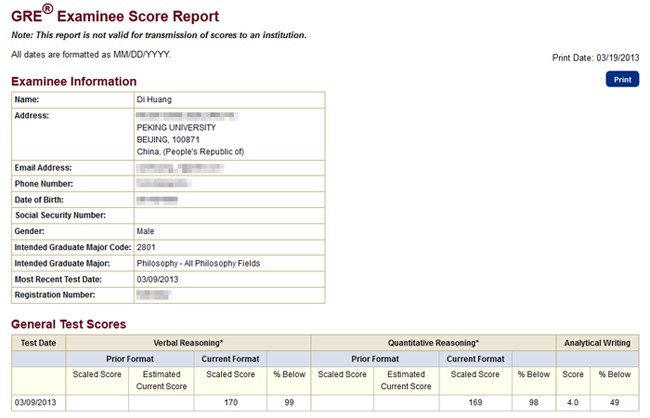This screenshot has height=418, width=650.
Task: Select 'China, (People's Republic of)' text
Action: (190, 152)
